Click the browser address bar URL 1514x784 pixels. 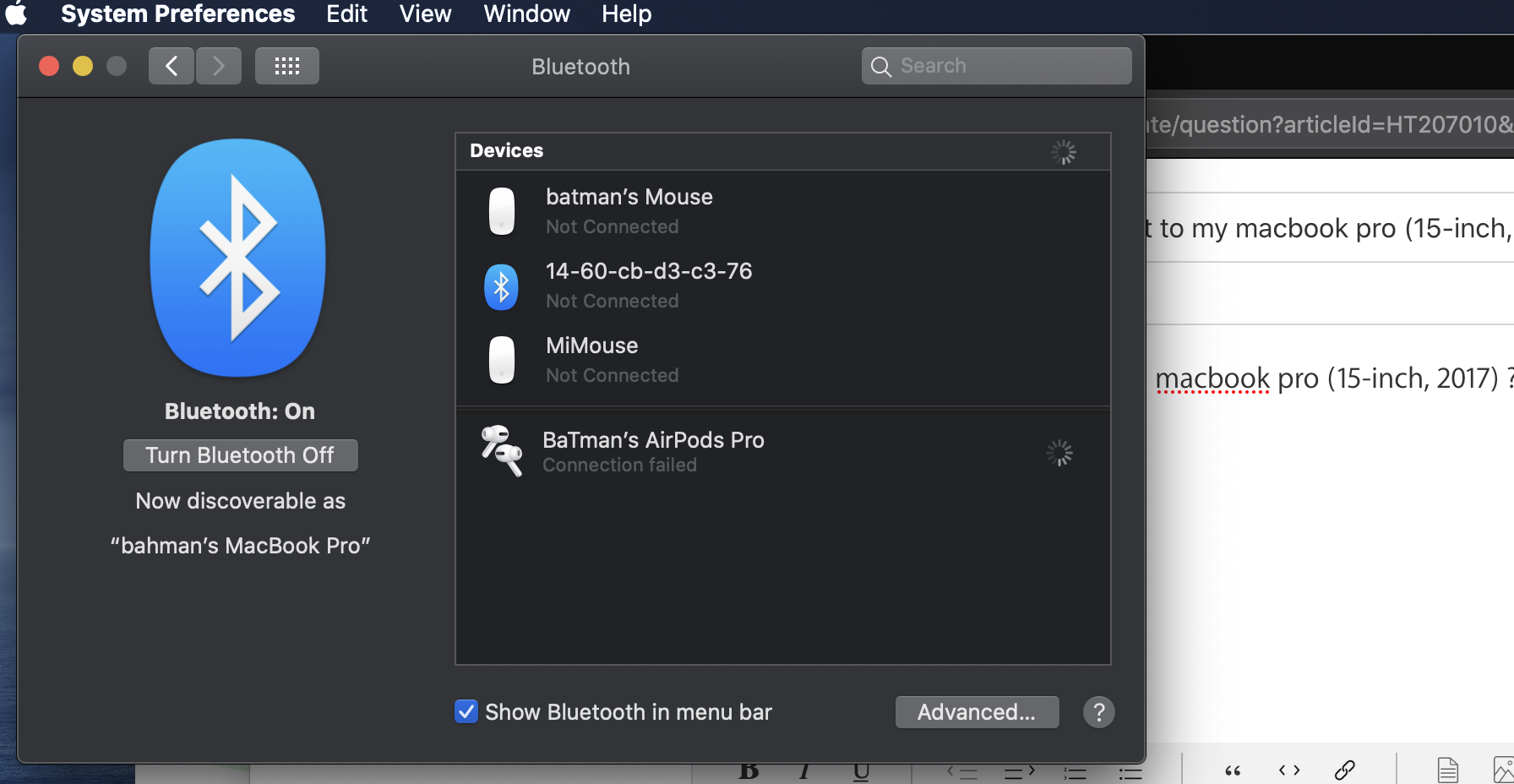point(1330,125)
